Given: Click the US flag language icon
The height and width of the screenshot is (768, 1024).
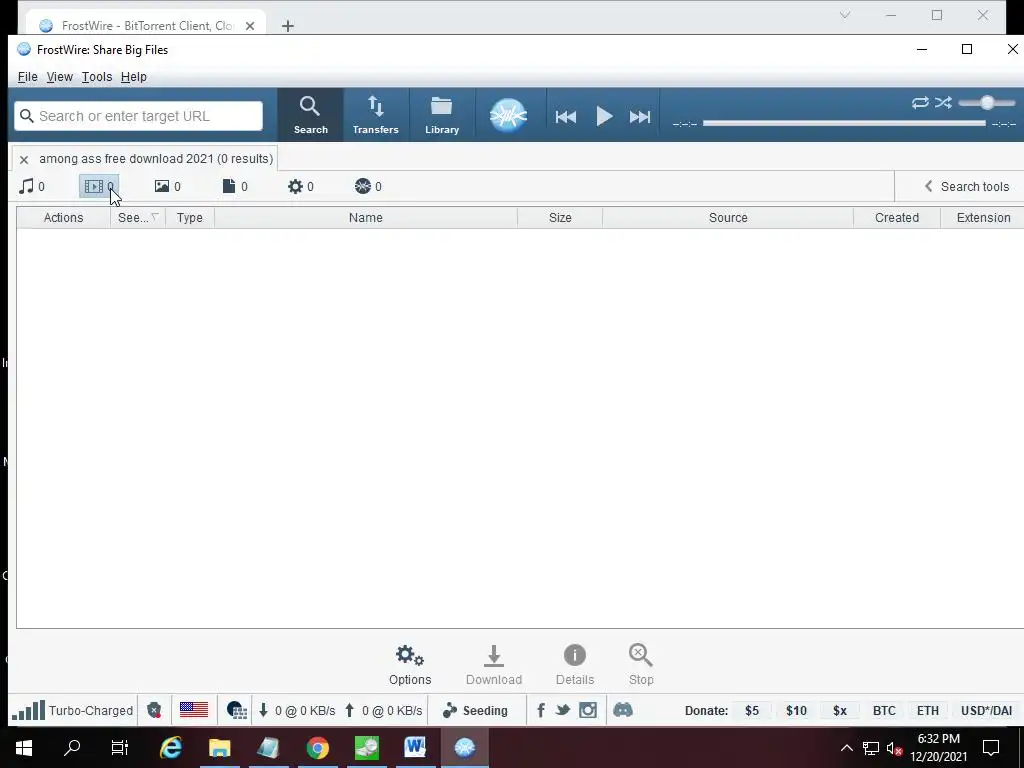Looking at the screenshot, I should point(194,710).
